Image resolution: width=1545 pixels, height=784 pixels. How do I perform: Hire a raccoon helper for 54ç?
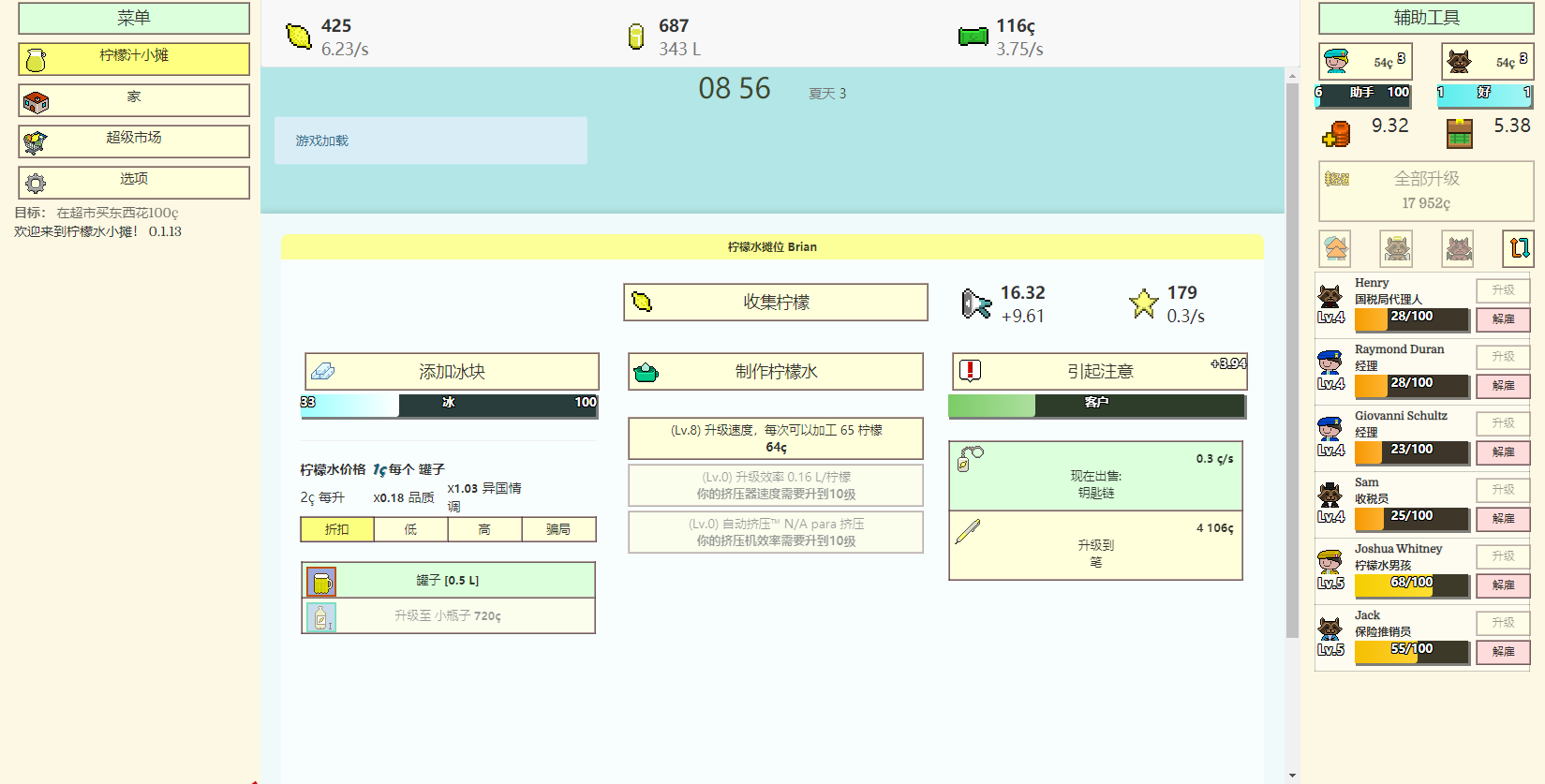pyautogui.click(x=1487, y=62)
